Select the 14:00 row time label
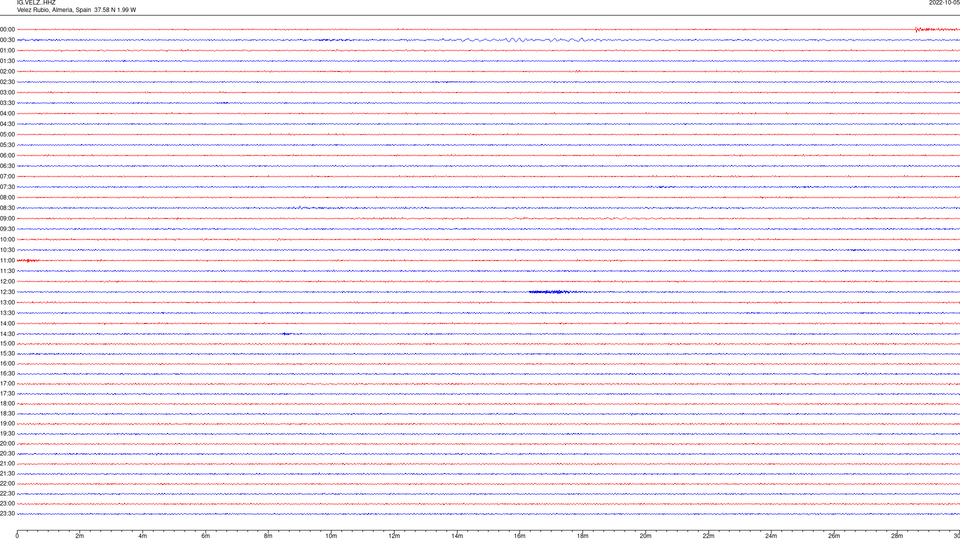 7,323
